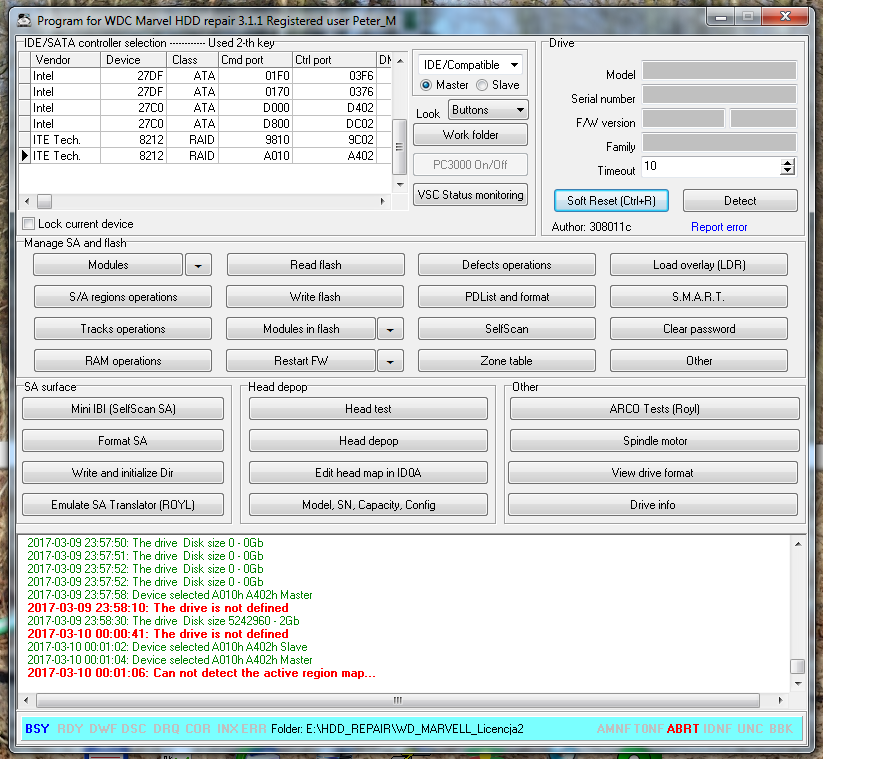Click PDList and format button
The width and height of the screenshot is (870, 759).
click(x=507, y=297)
